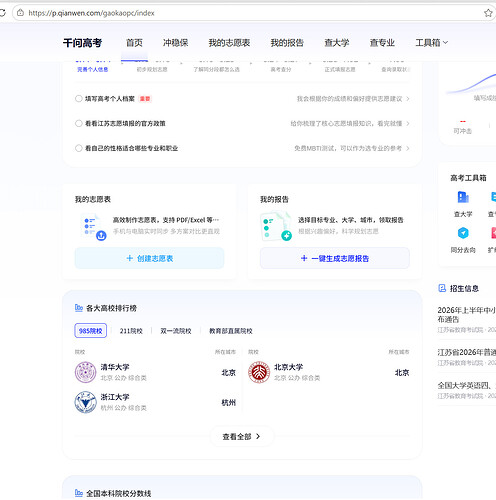
Task: Open the 首页 navigation tab
Action: [134, 43]
